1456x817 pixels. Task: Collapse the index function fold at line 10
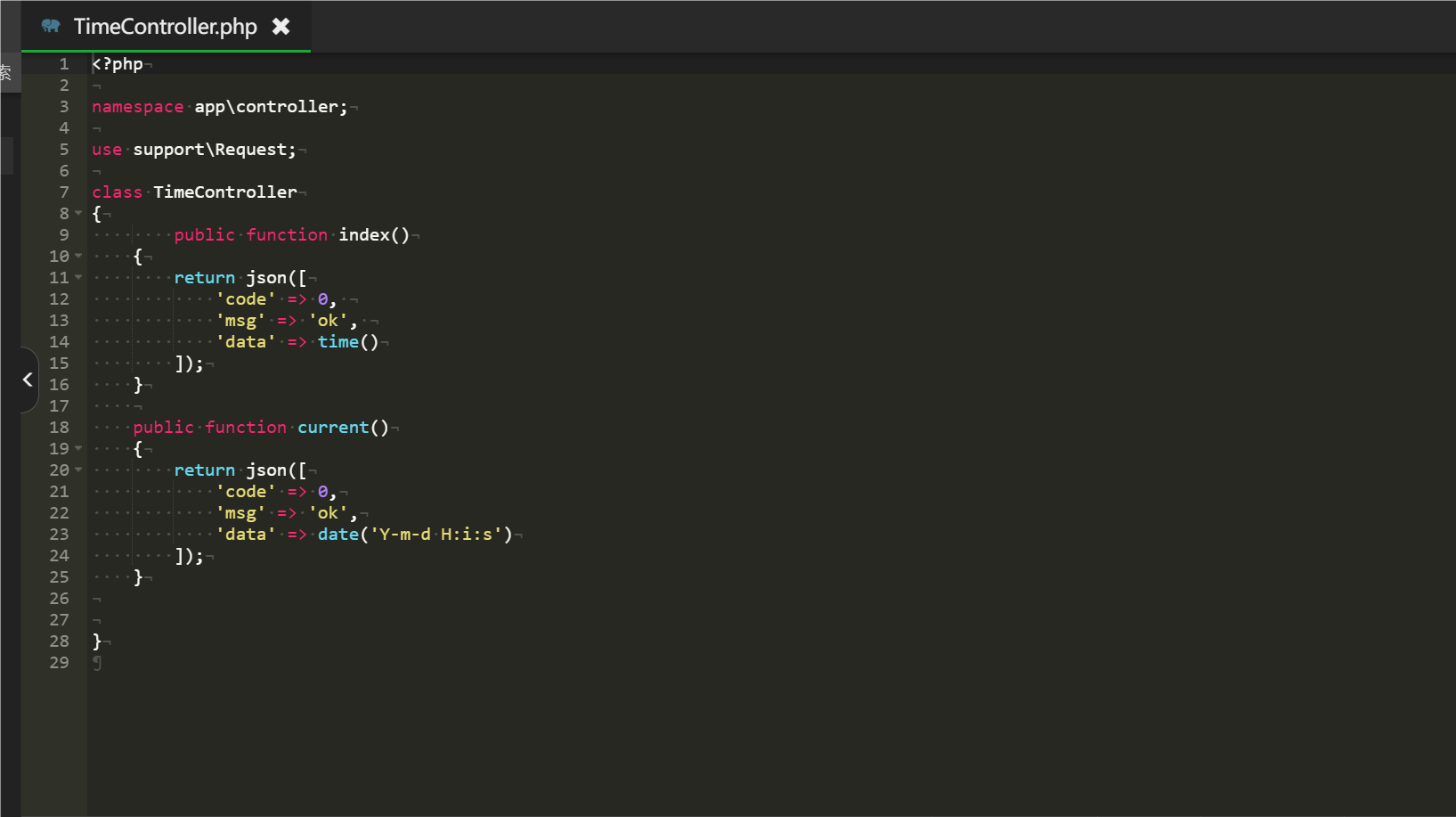click(78, 257)
